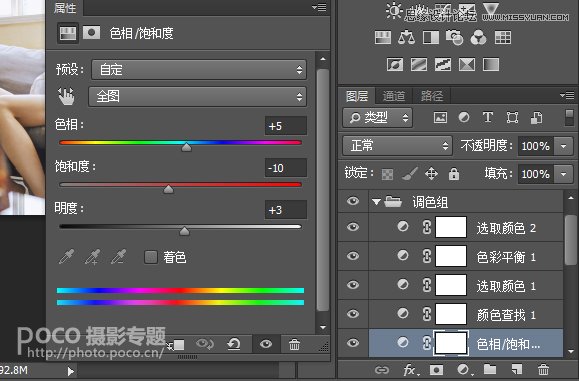The height and width of the screenshot is (381, 579).
Task: Collapse the 调色组 group
Action: coord(376,202)
